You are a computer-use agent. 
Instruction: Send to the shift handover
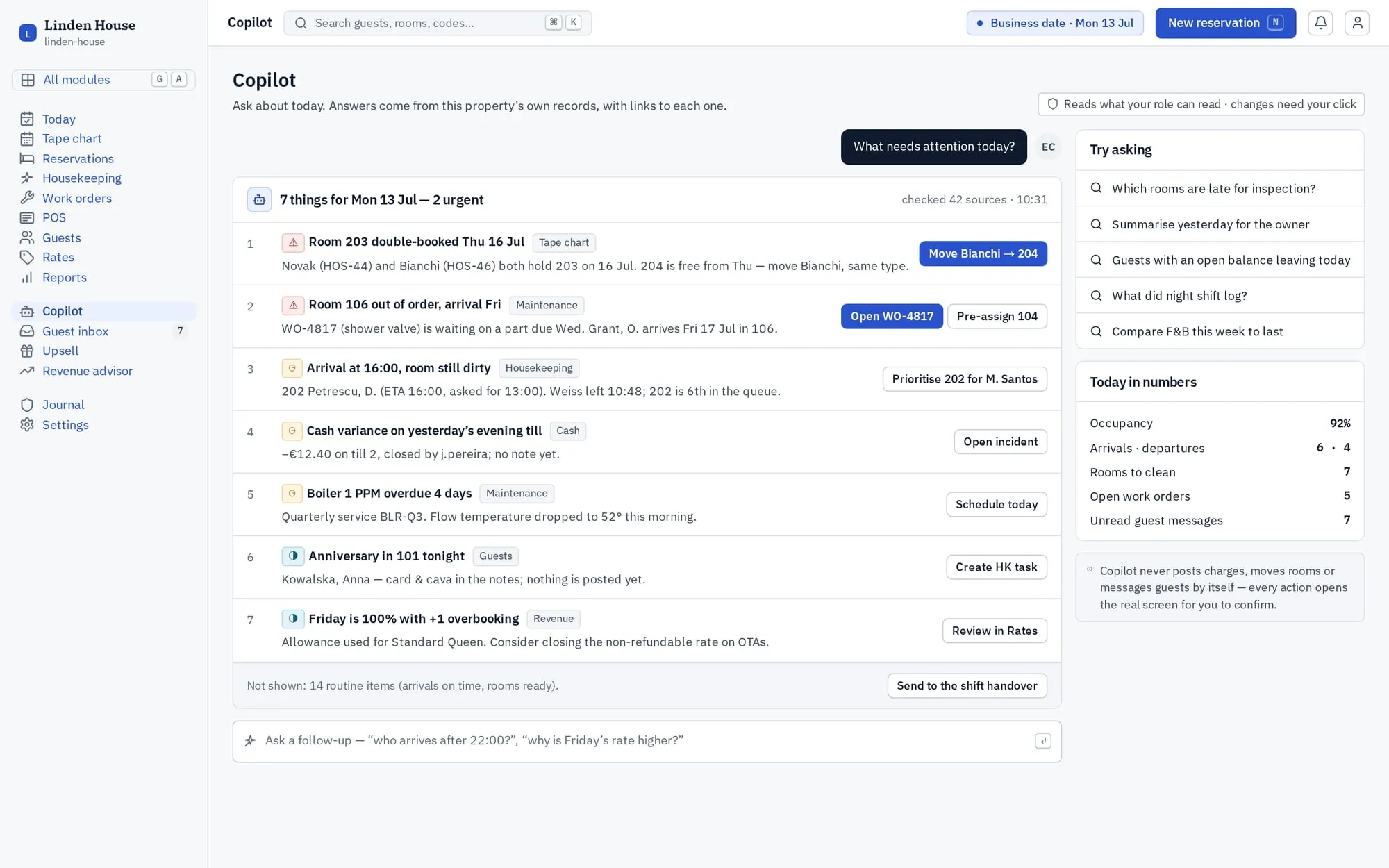coord(967,685)
